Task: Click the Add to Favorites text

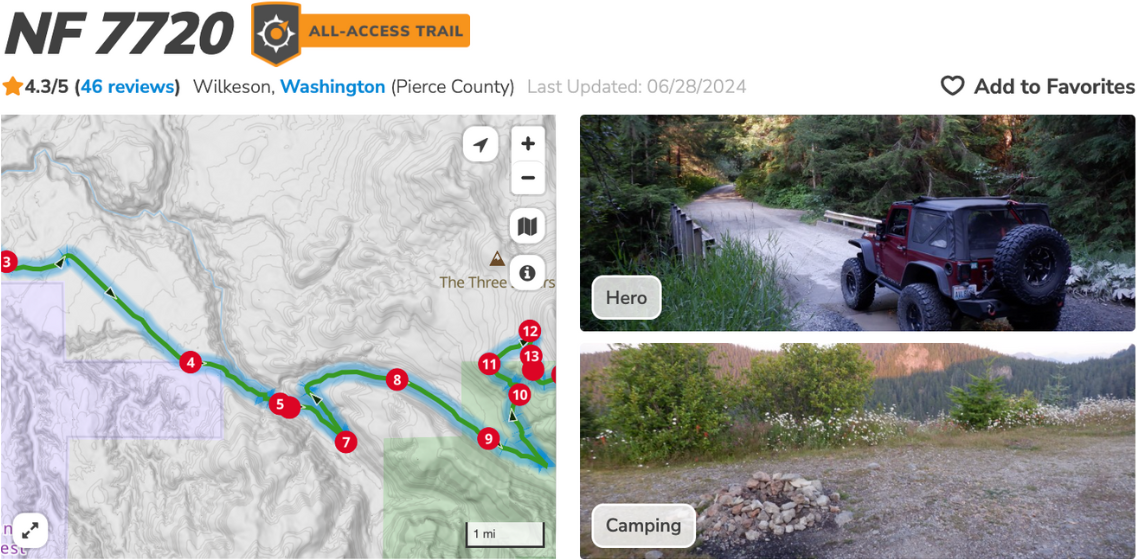Action: 1054,87
